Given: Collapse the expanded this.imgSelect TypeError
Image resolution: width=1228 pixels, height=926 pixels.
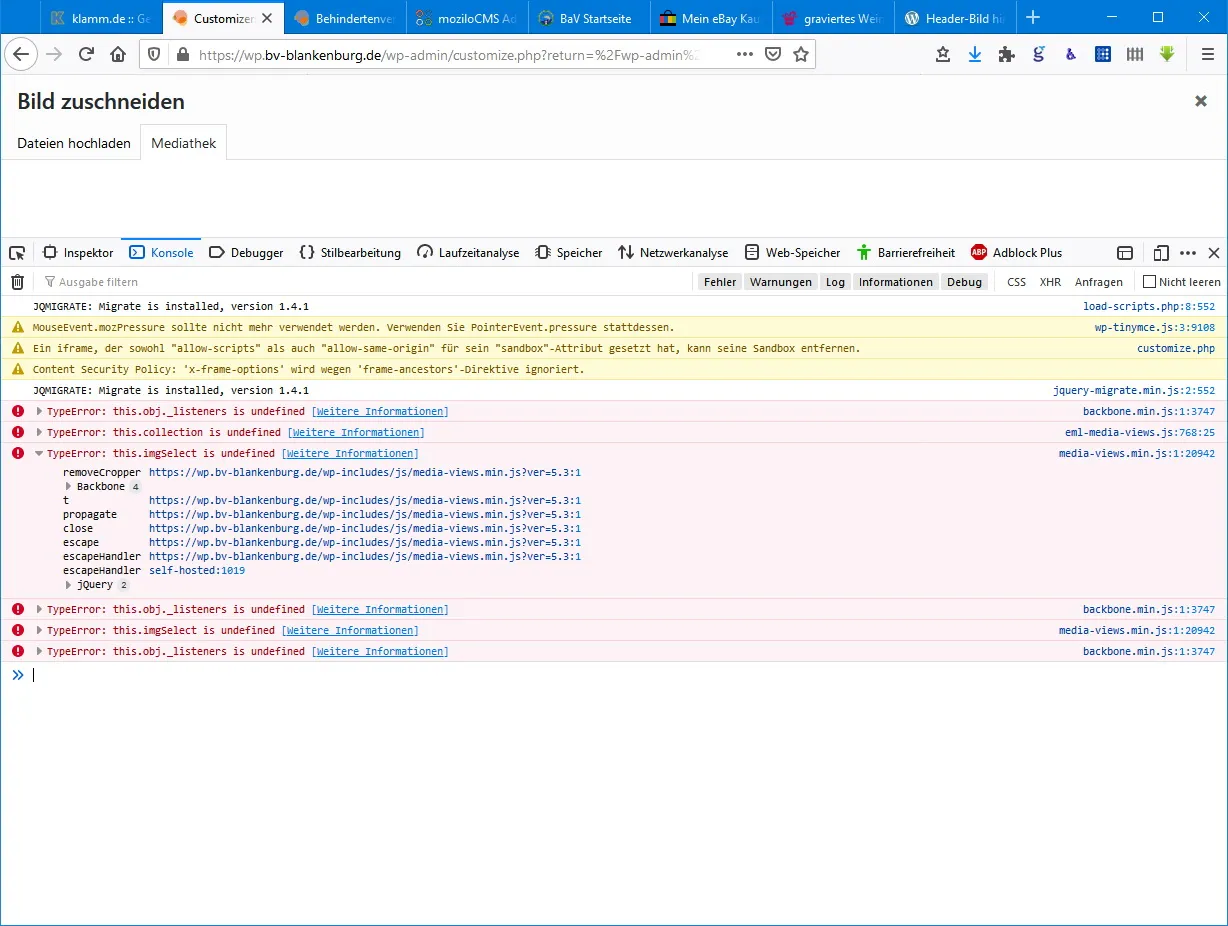Looking at the screenshot, I should pyautogui.click(x=40, y=454).
